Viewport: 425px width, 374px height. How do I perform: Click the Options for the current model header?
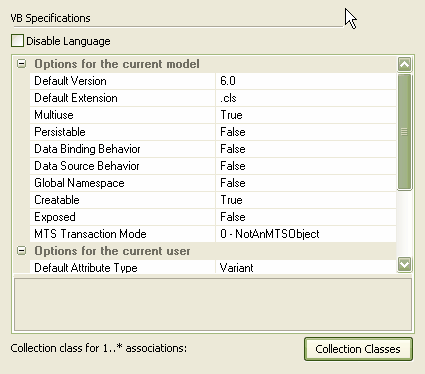pos(117,64)
